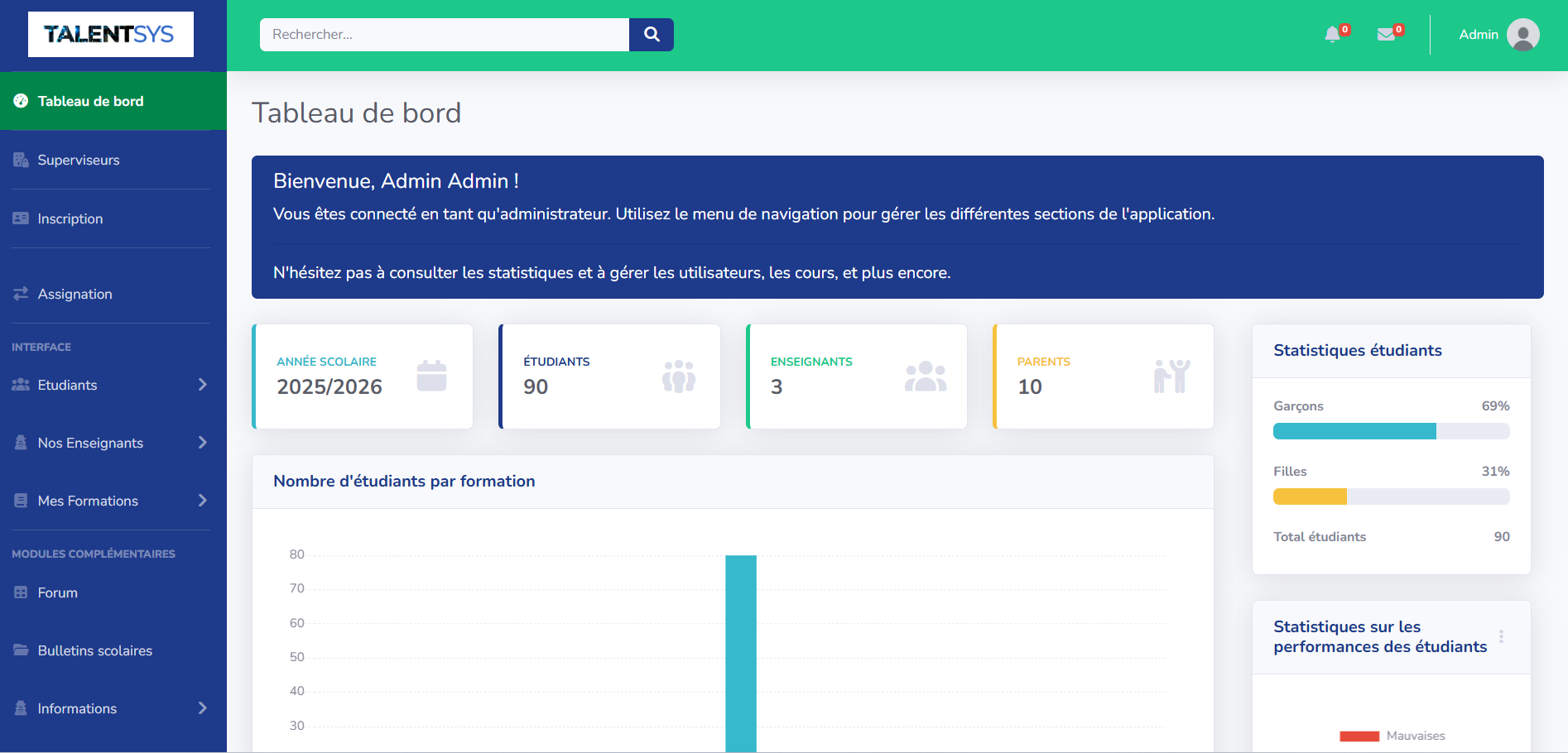Click the parents icon in Parents card

1171,376
